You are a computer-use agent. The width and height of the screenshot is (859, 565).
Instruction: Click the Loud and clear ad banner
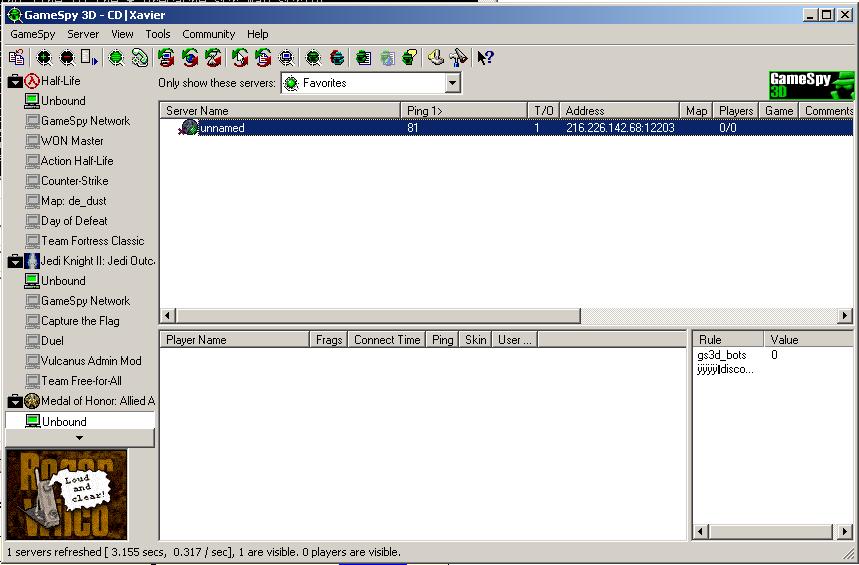click(67, 495)
